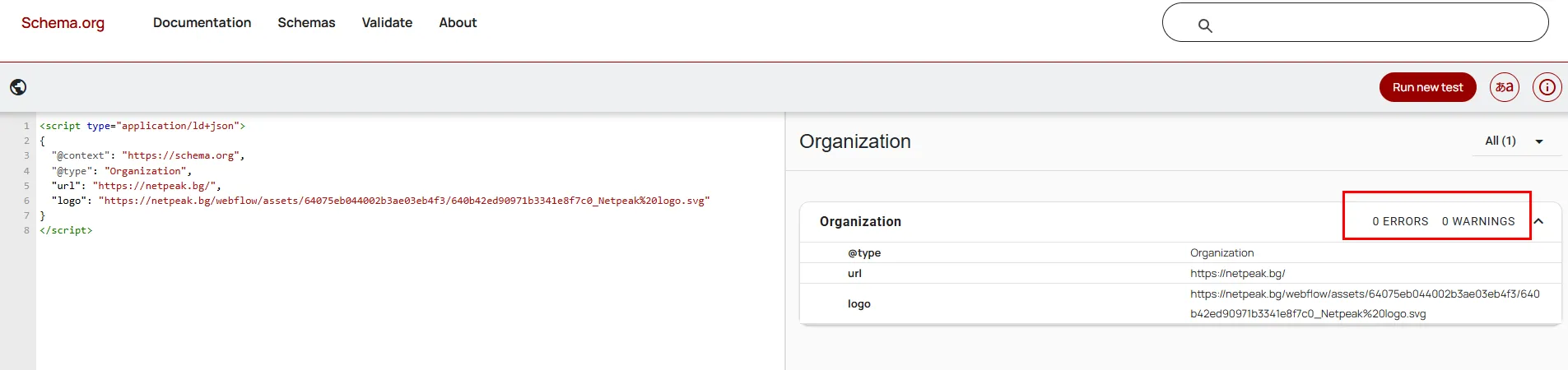Click the magnifying glass search icon
Image resolution: width=1568 pixels, height=370 pixels.
(x=1205, y=25)
